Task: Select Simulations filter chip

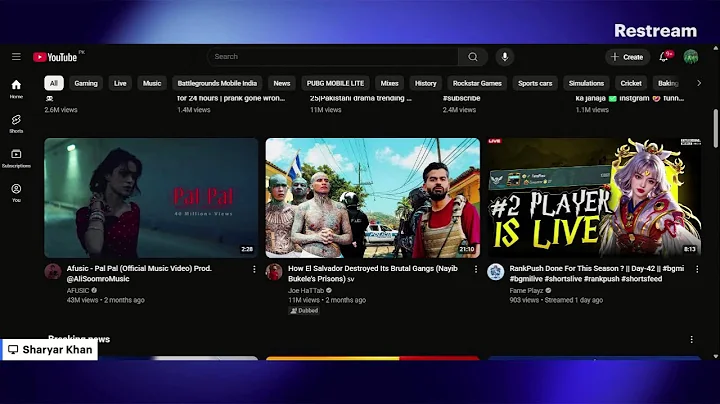Action: (586, 83)
